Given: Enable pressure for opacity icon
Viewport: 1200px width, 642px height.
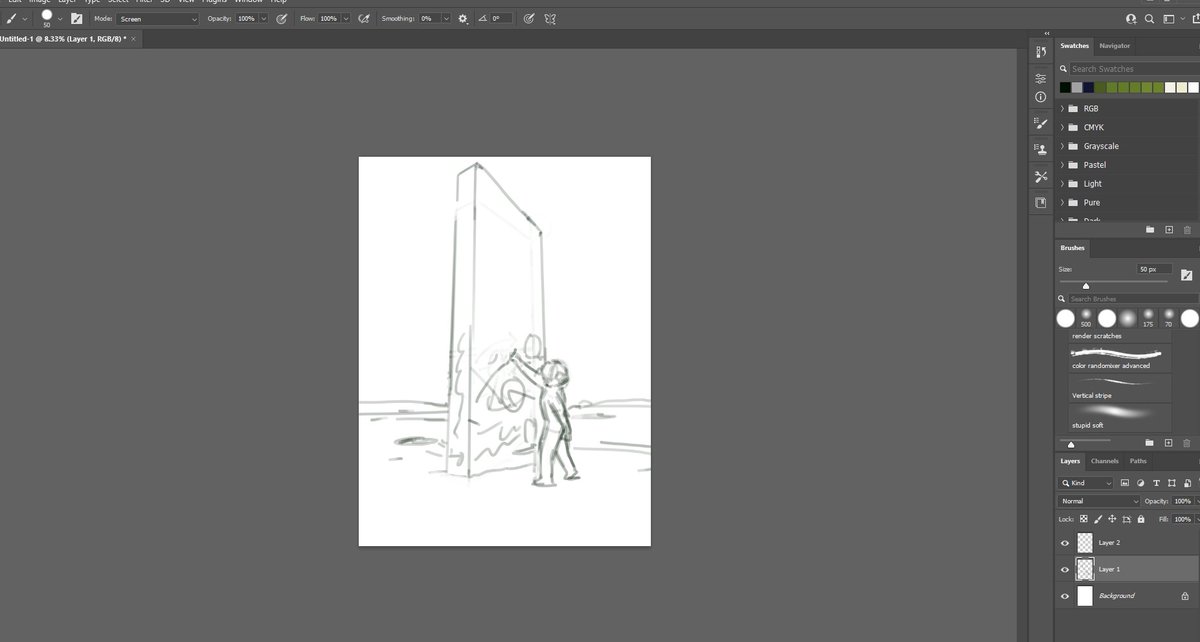Looking at the screenshot, I should click(x=281, y=18).
